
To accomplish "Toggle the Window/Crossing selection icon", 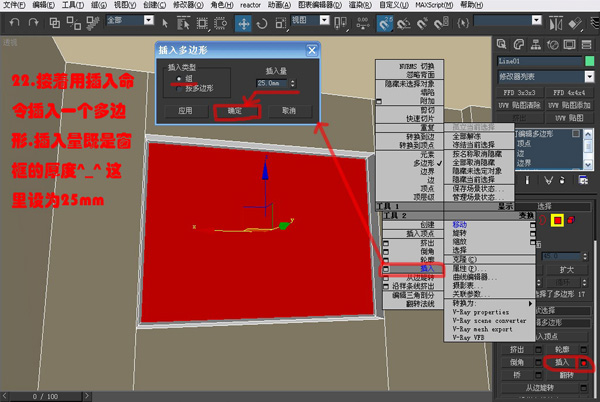I will pos(220,24).
